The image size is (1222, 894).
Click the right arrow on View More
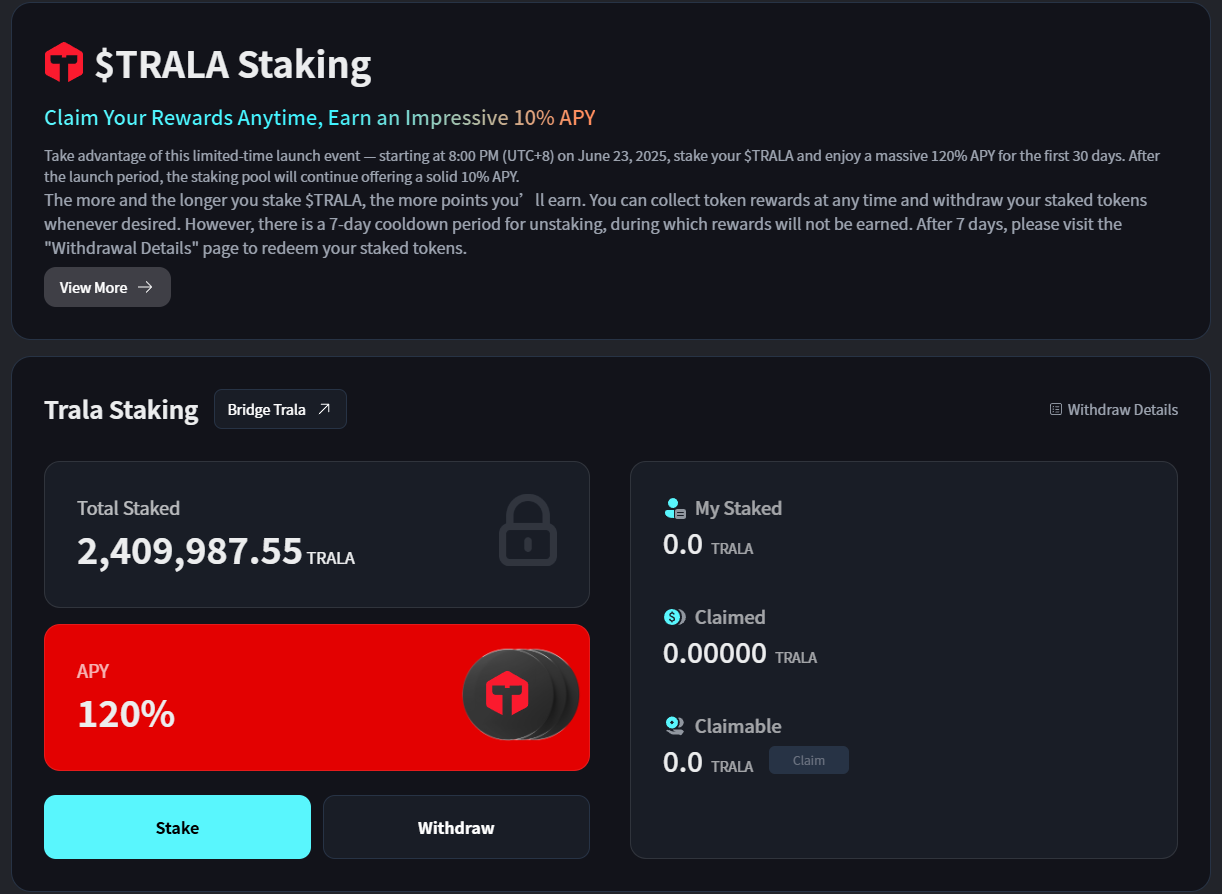145,287
